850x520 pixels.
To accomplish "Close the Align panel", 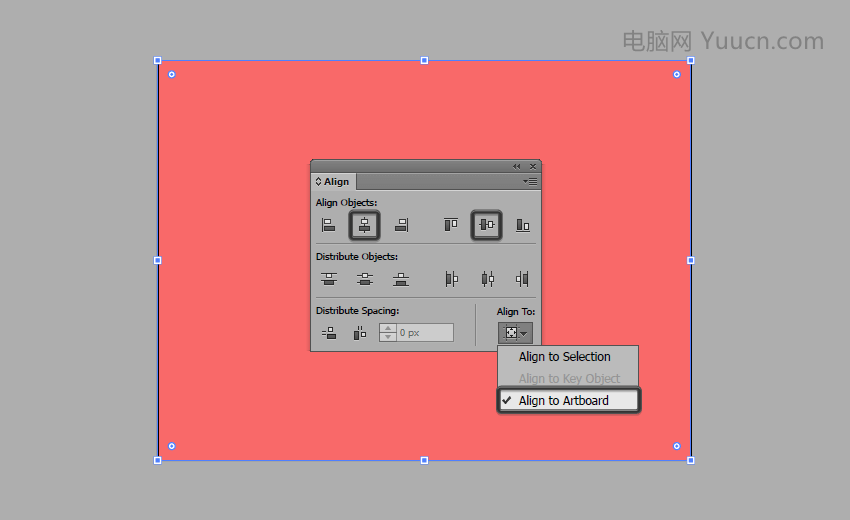I will click(x=533, y=166).
